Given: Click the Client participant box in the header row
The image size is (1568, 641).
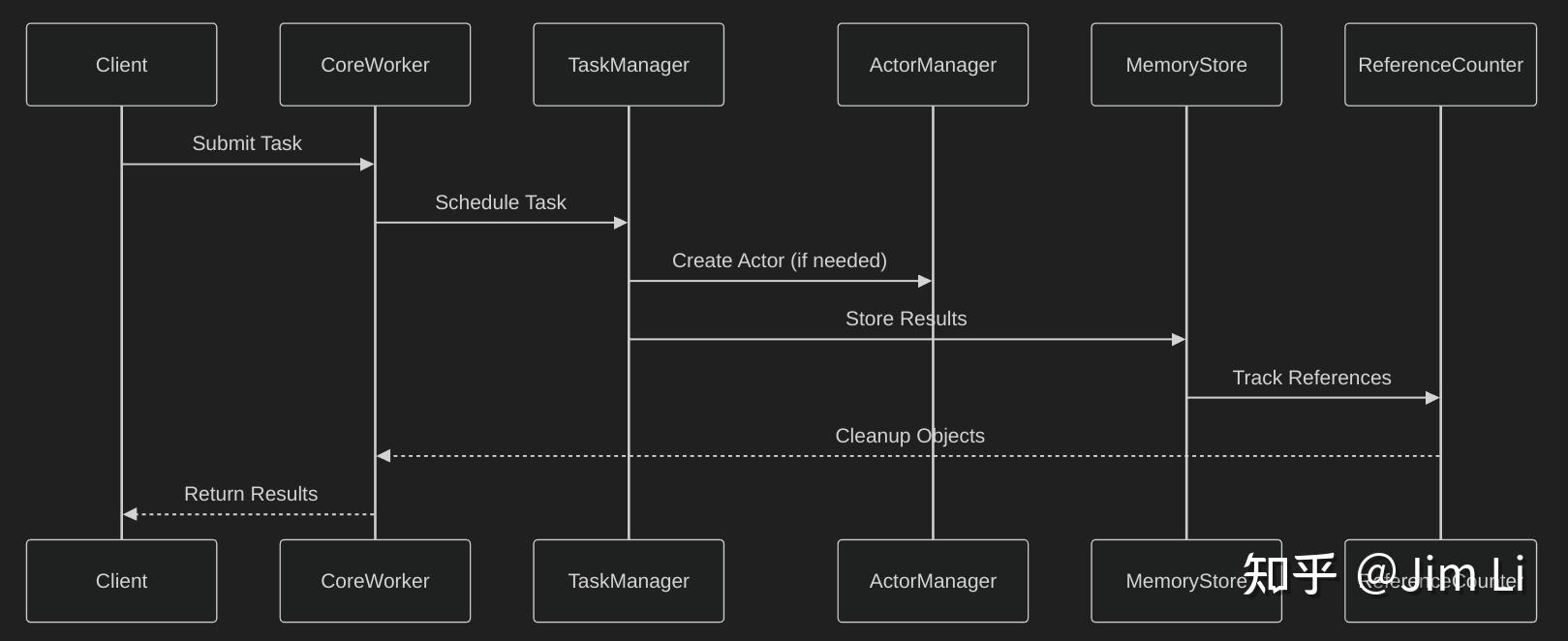Looking at the screenshot, I should click(121, 65).
